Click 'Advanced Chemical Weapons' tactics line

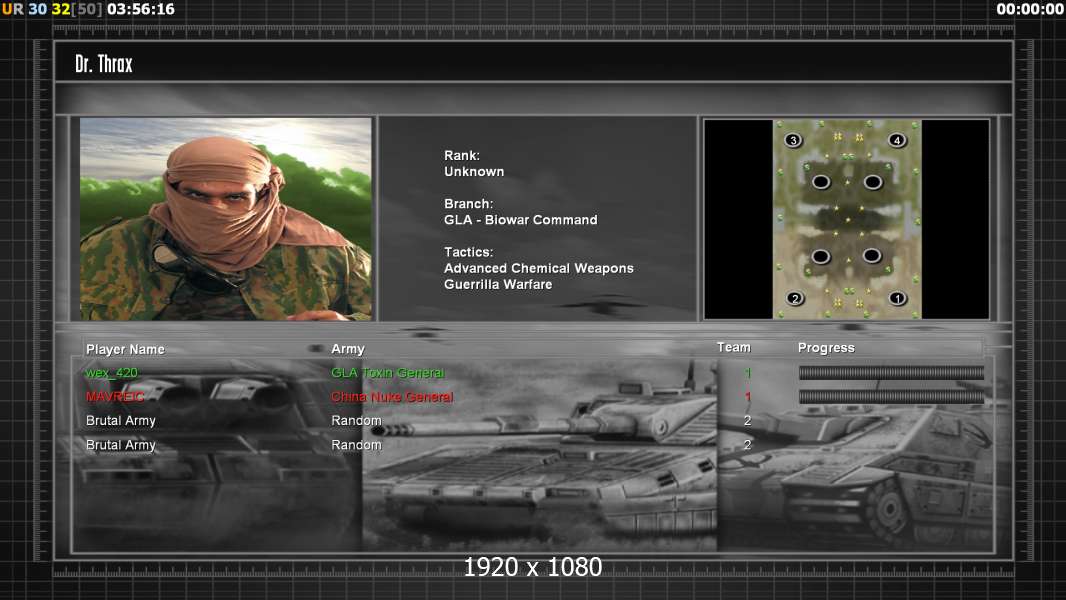(x=538, y=268)
